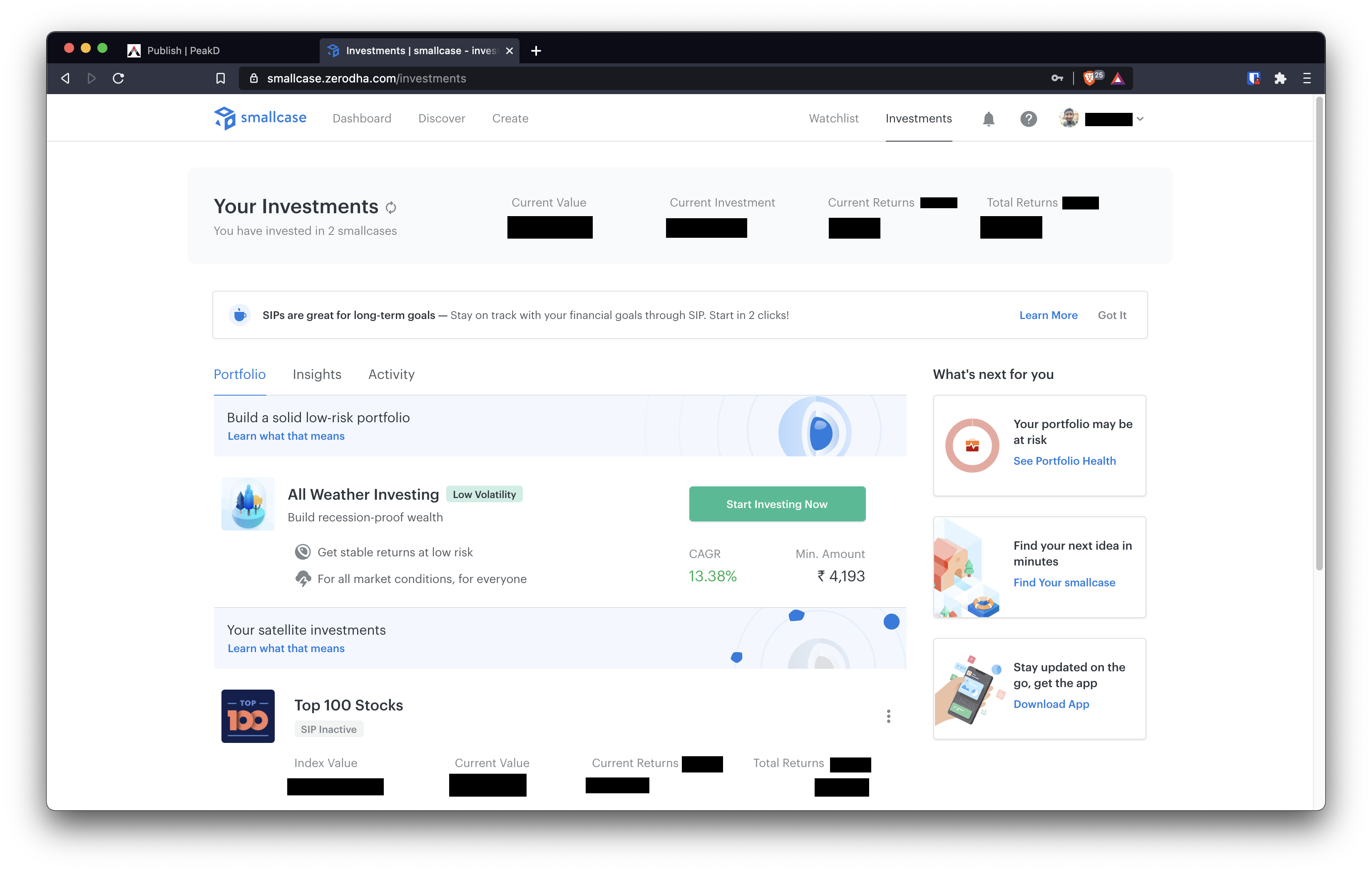
Task: Close the Investments smallcase tab
Action: (x=510, y=51)
